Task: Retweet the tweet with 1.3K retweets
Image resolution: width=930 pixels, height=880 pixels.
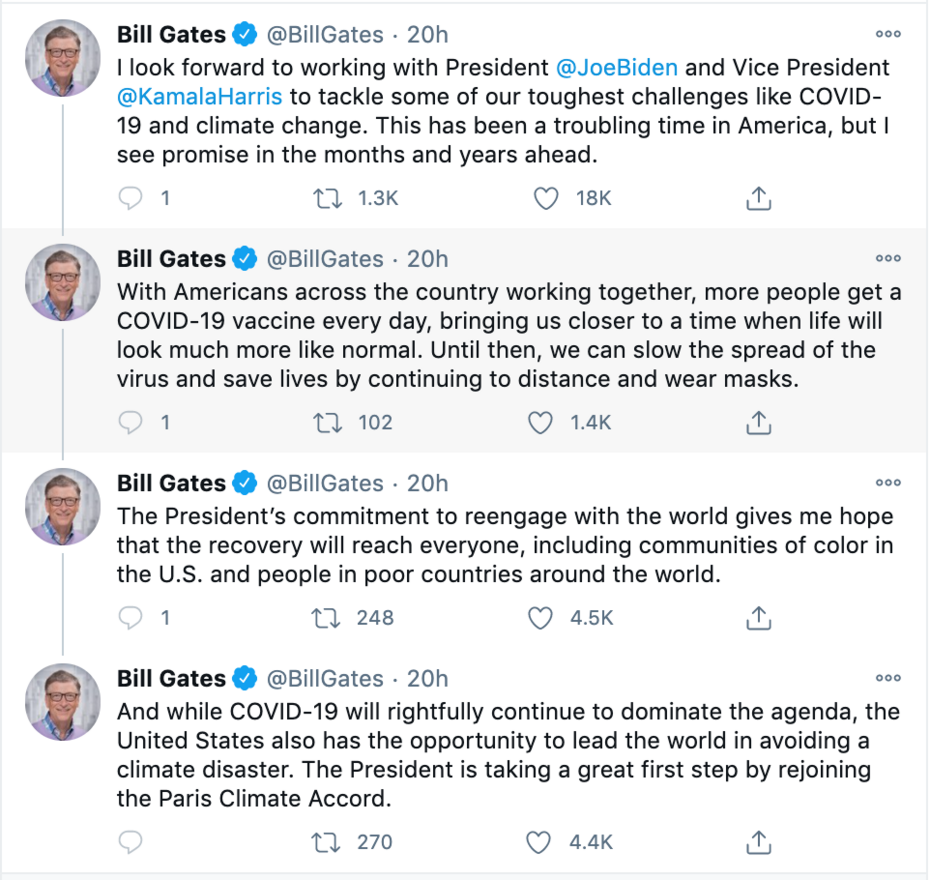Action: click(326, 199)
